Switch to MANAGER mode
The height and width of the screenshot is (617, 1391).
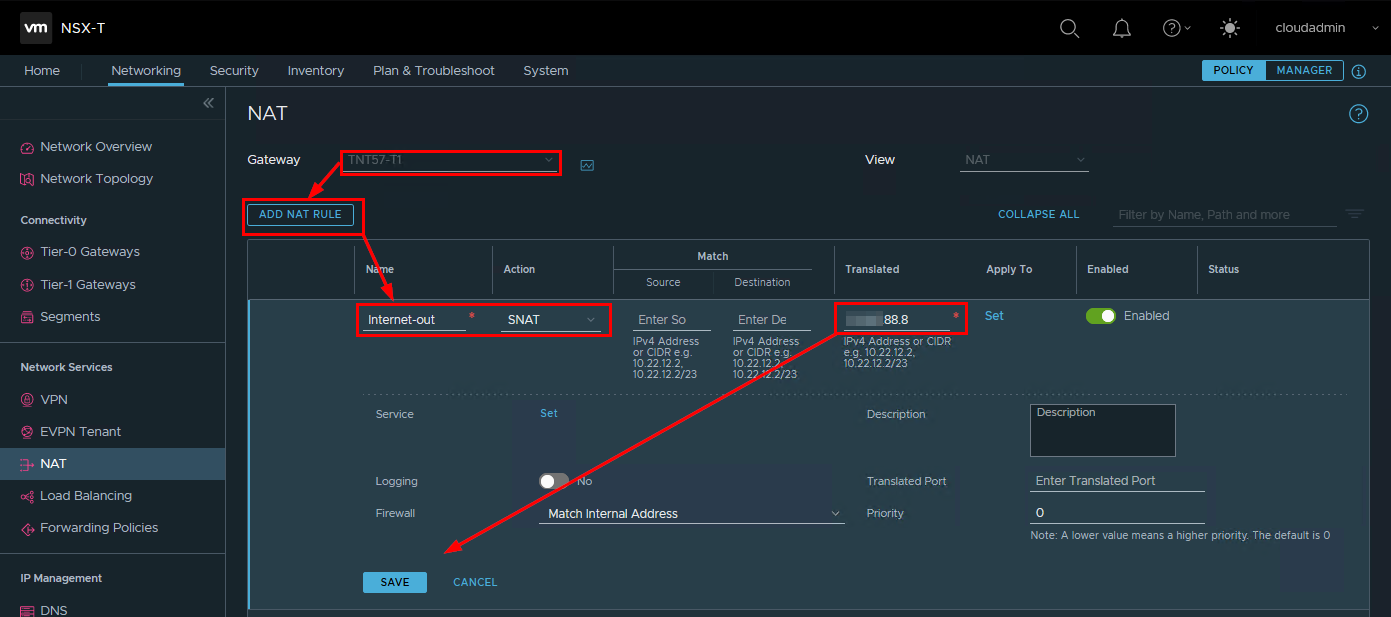click(x=1304, y=70)
